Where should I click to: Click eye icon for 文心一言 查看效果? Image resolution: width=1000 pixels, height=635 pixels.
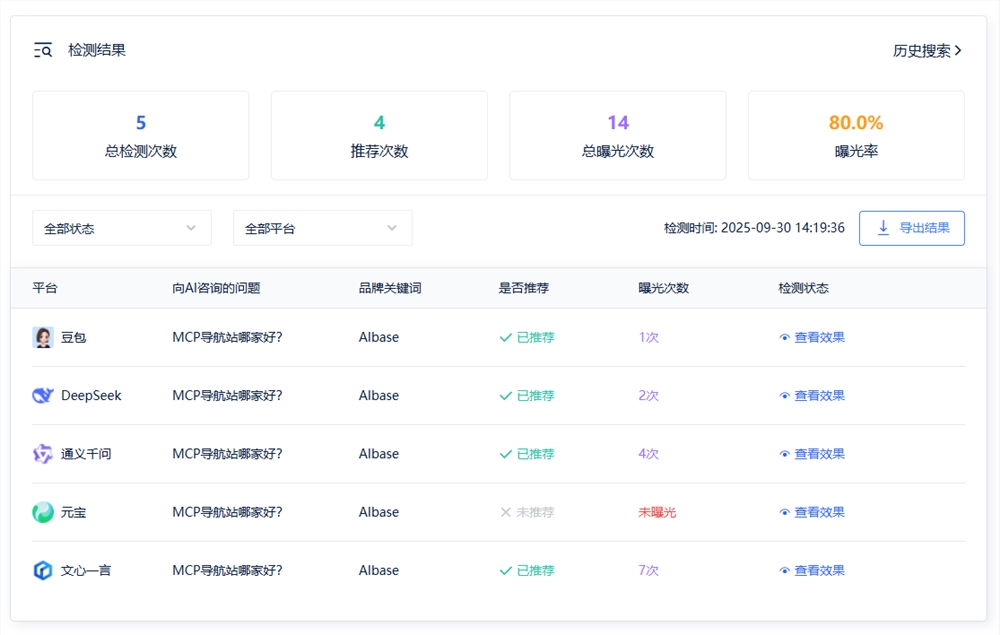[x=785, y=571]
